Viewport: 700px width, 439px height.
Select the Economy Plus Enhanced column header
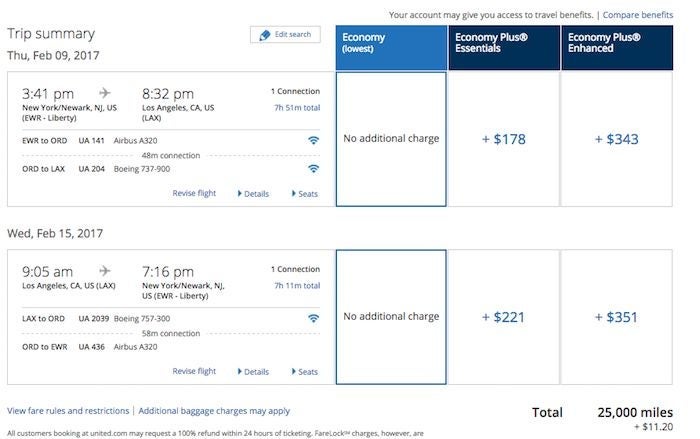(616, 49)
